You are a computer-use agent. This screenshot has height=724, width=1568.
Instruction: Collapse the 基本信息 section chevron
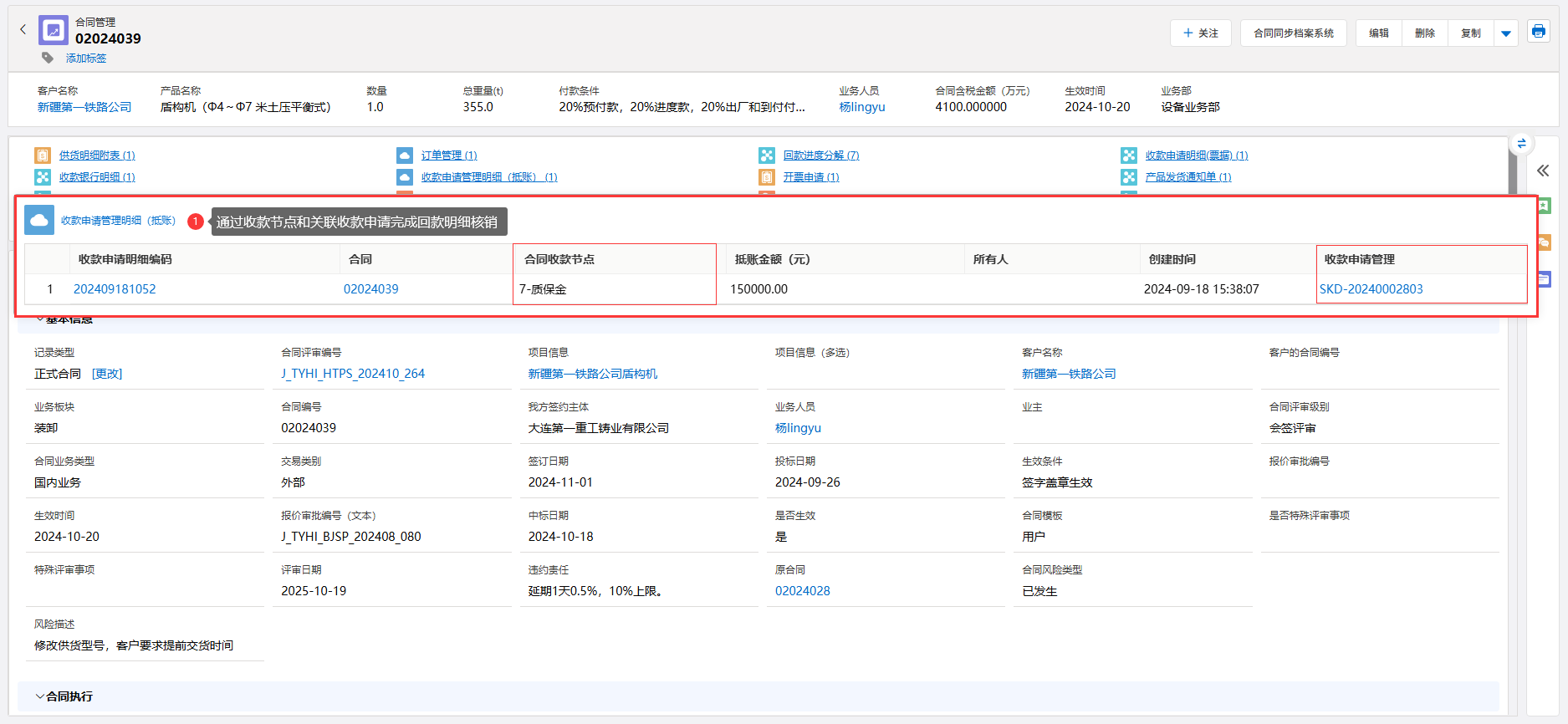tap(38, 319)
